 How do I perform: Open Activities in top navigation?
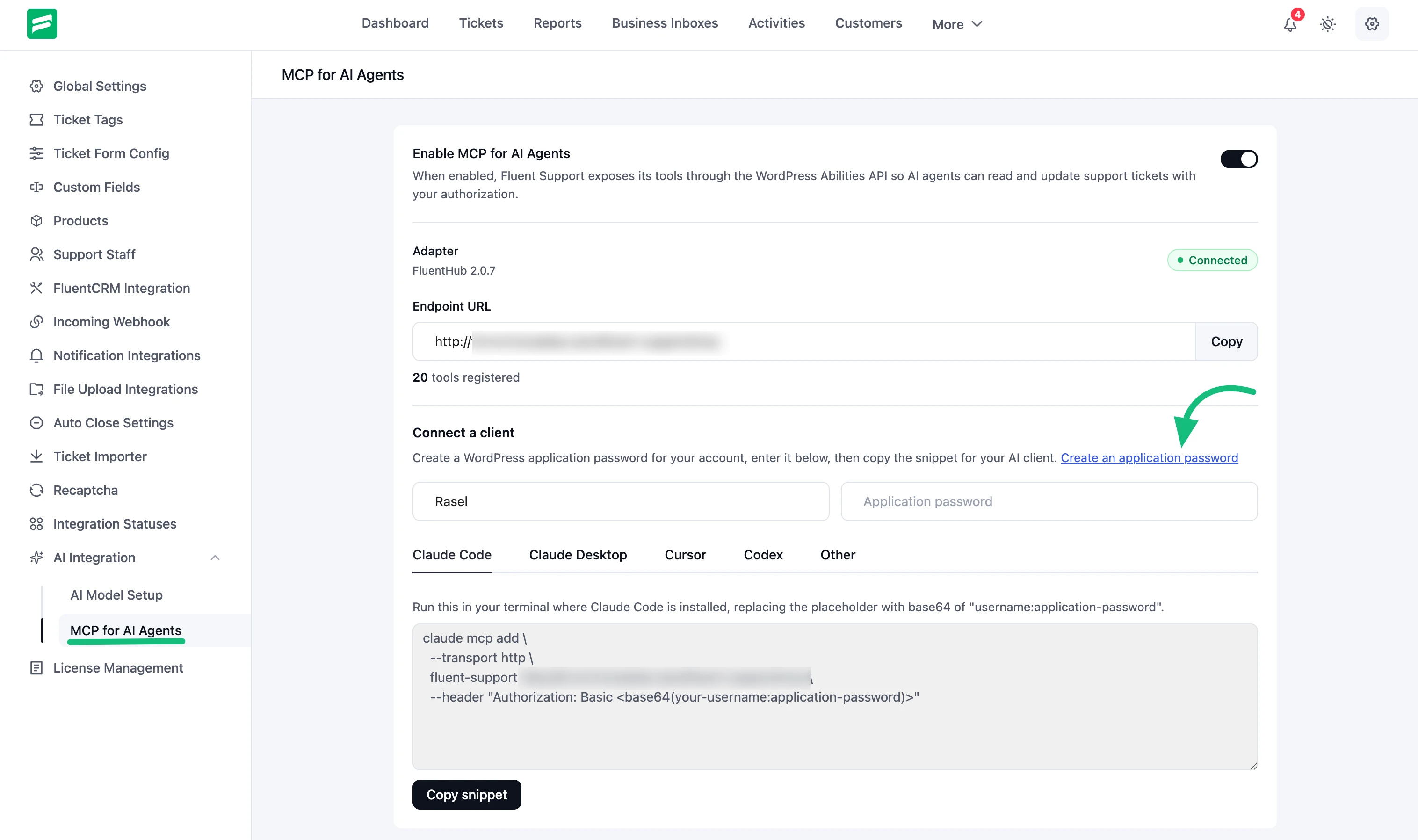[x=776, y=23]
